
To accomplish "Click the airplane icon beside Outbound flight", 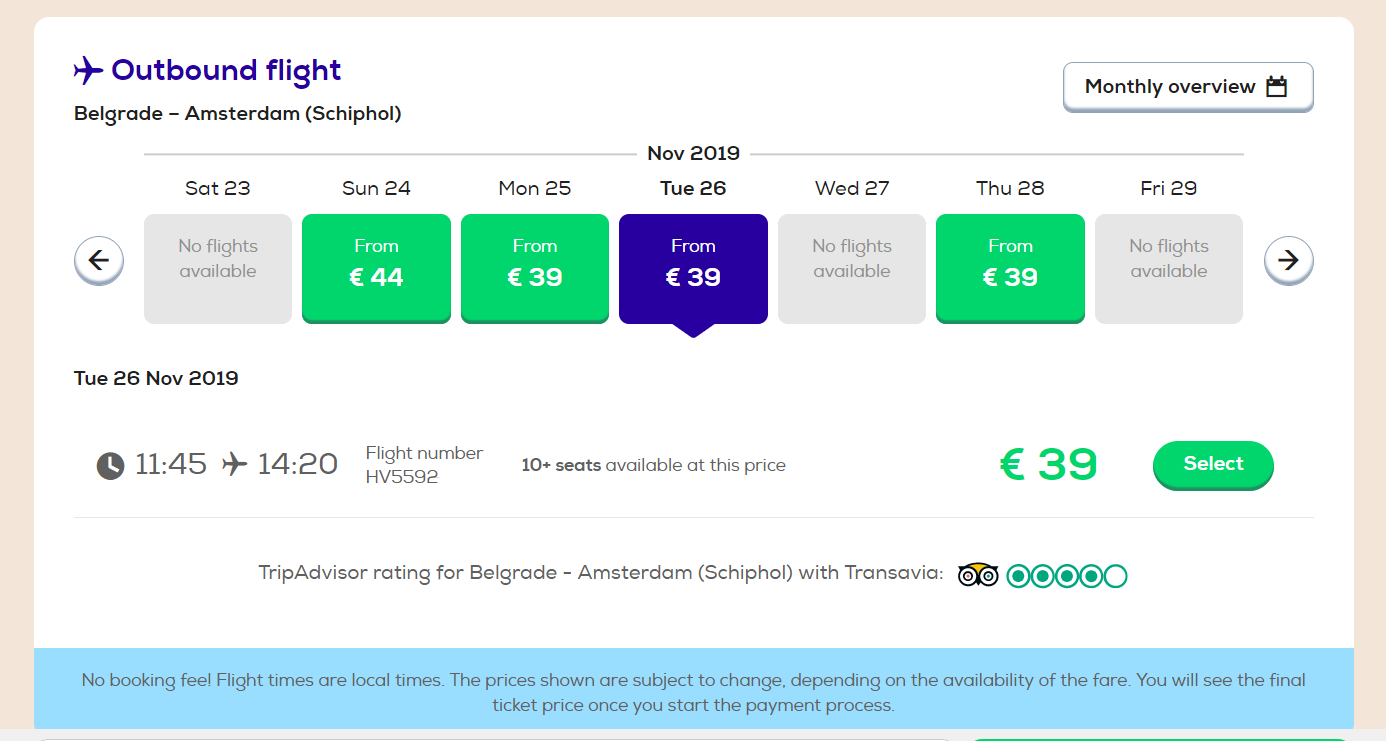I will pyautogui.click(x=89, y=71).
